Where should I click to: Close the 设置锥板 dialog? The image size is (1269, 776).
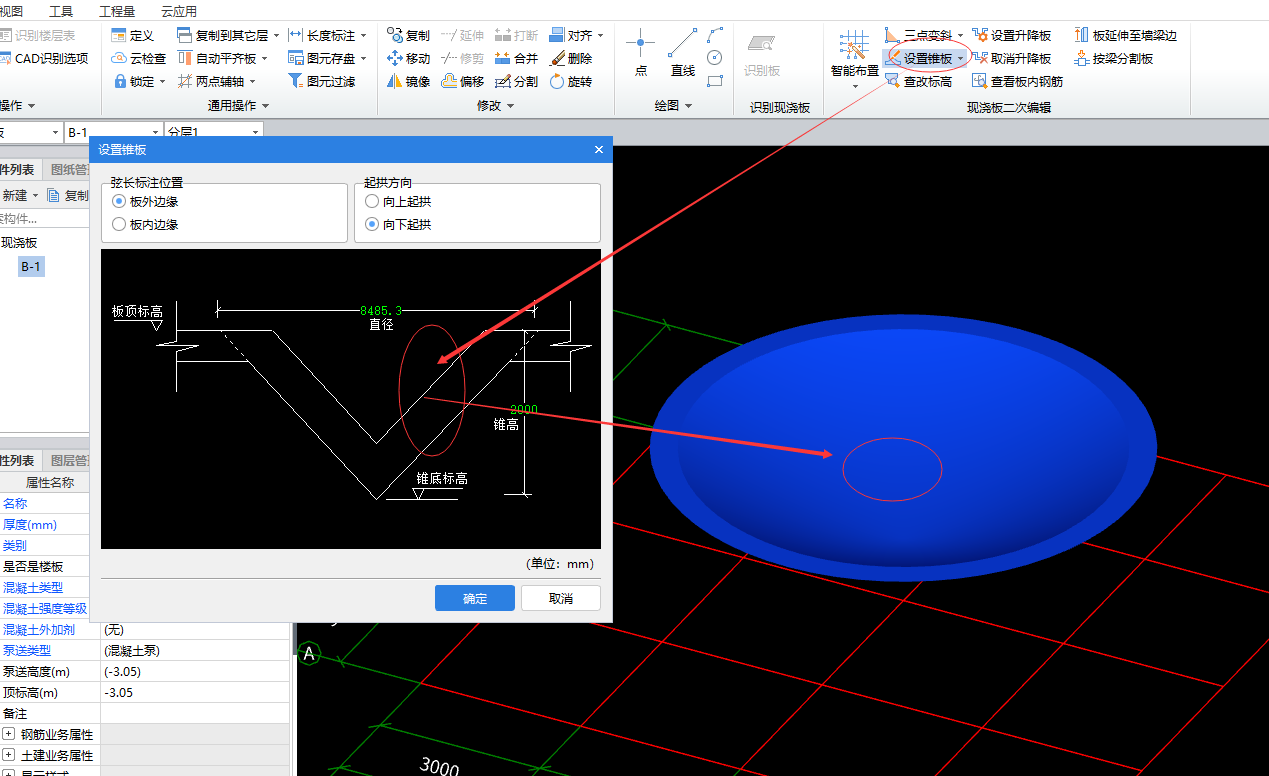(599, 150)
